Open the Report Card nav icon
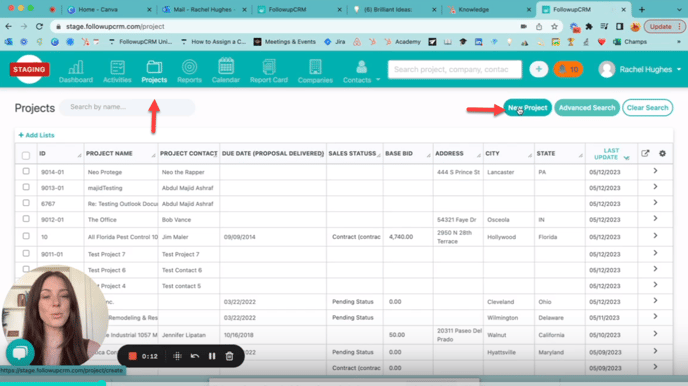 pyautogui.click(x=269, y=71)
